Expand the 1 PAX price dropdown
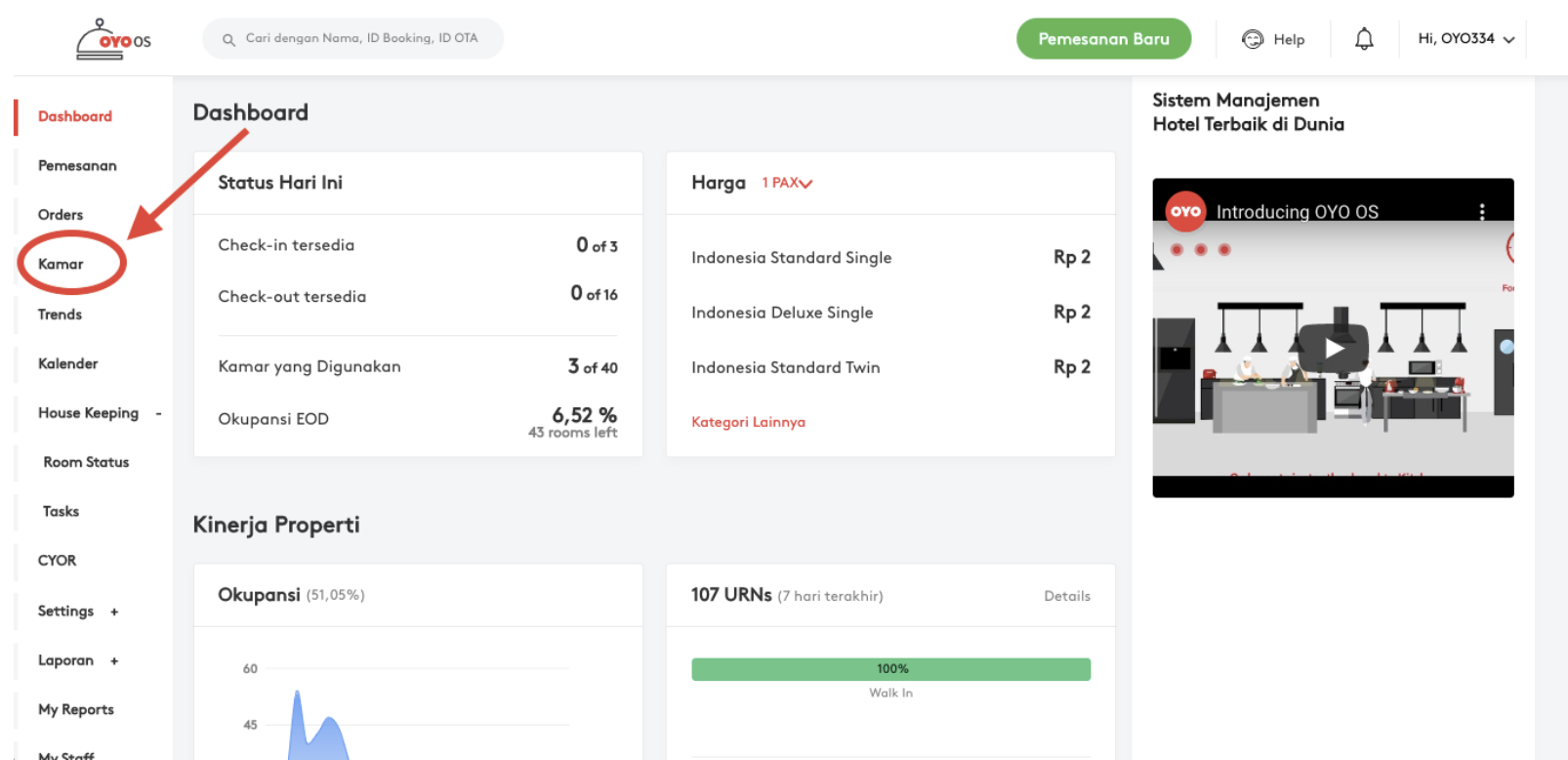Viewport: 1568px width, 760px height. 787,183
